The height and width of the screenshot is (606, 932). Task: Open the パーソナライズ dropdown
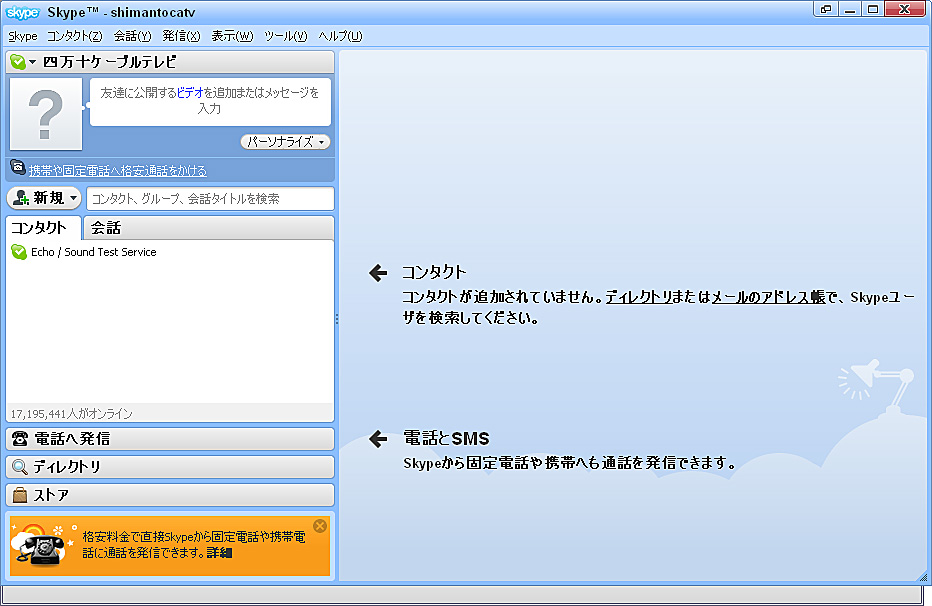tap(285, 142)
